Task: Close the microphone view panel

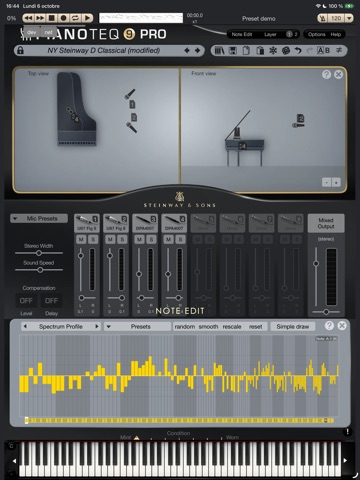Action: pos(338,74)
